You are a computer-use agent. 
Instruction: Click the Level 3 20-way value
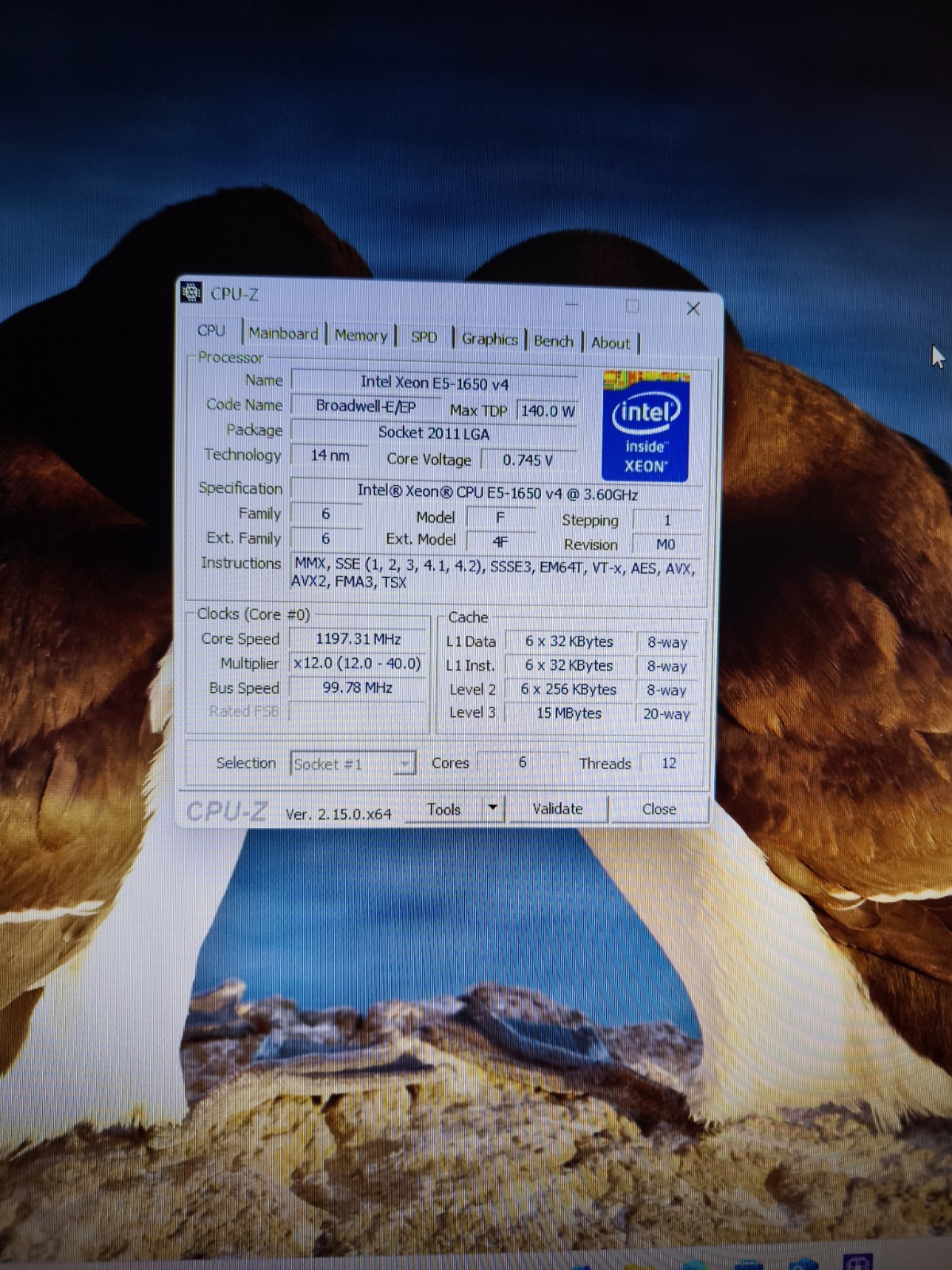tap(666, 714)
